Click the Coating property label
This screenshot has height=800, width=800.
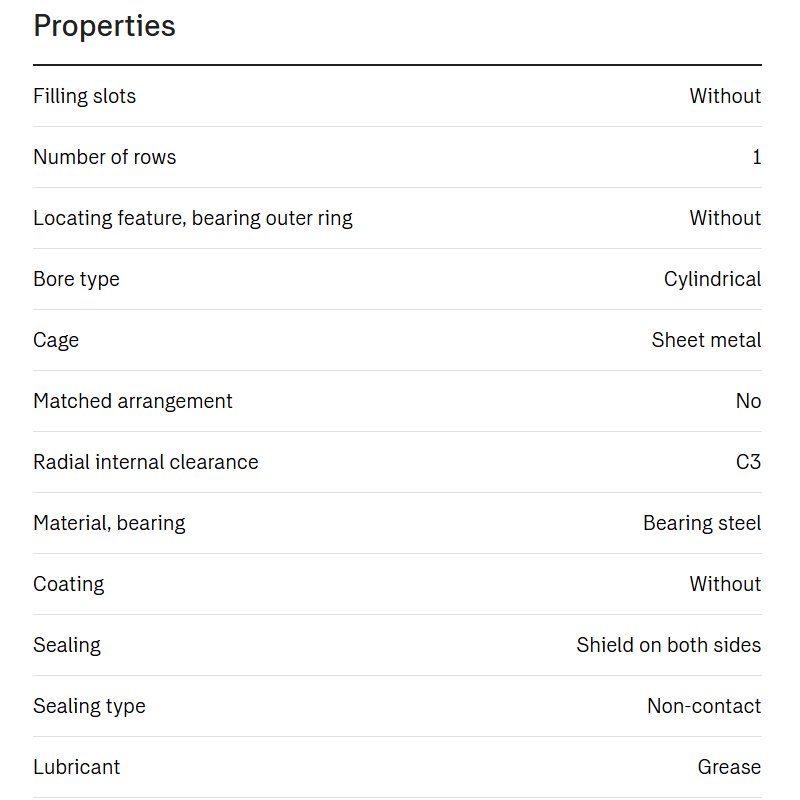tap(69, 585)
